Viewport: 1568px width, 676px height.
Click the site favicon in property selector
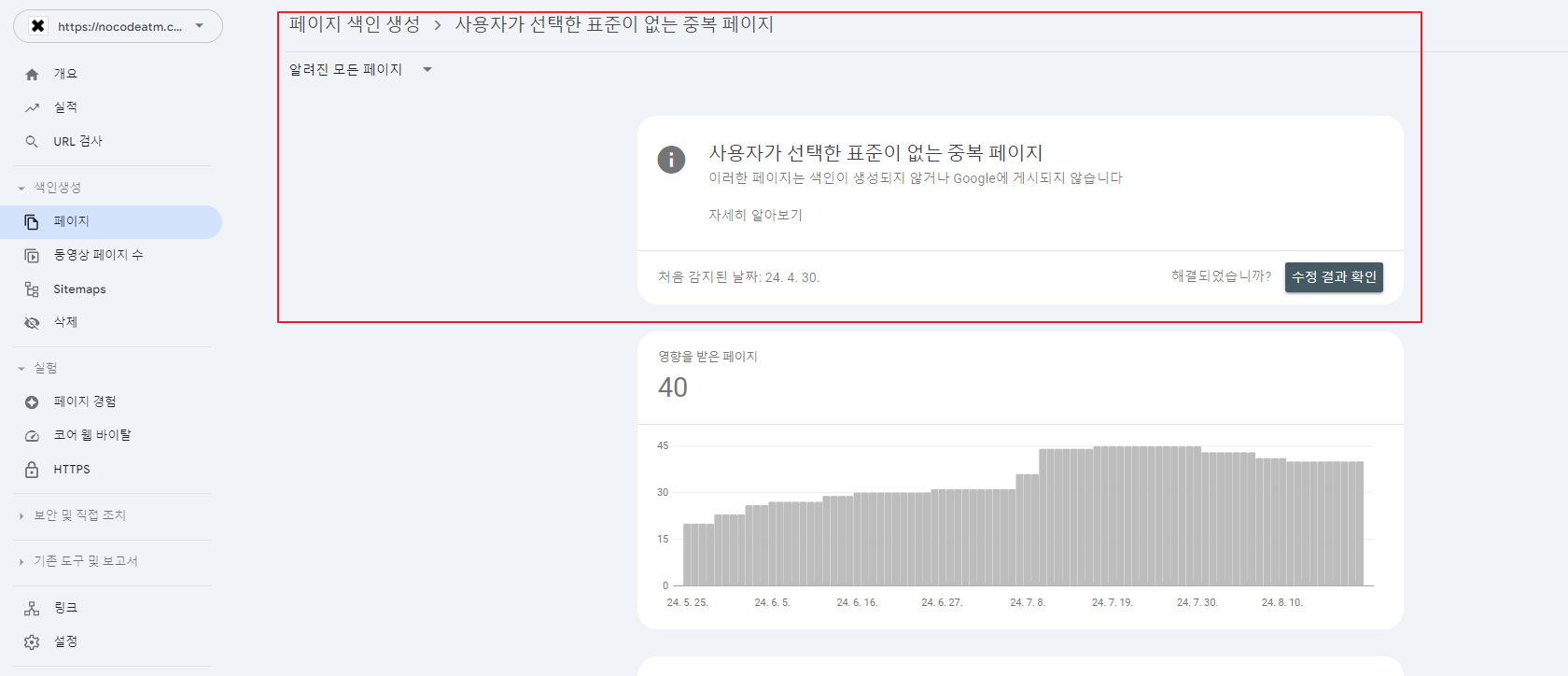tap(37, 26)
